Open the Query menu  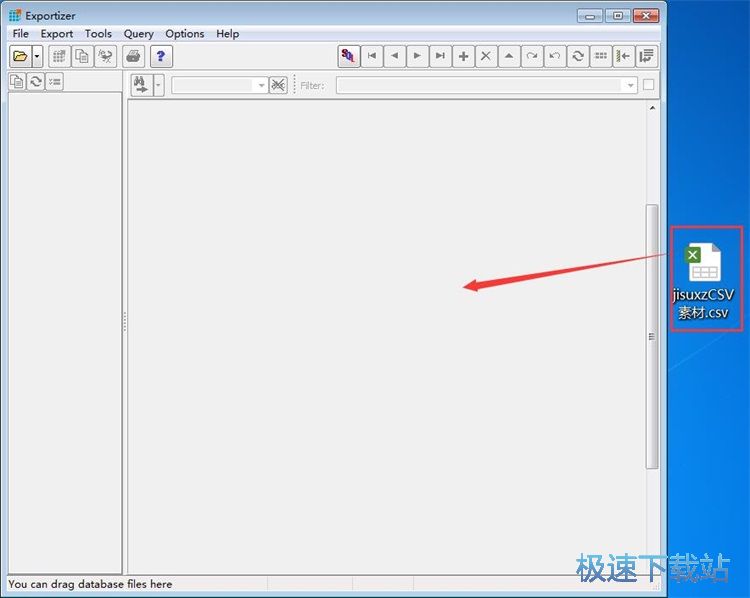pos(139,33)
